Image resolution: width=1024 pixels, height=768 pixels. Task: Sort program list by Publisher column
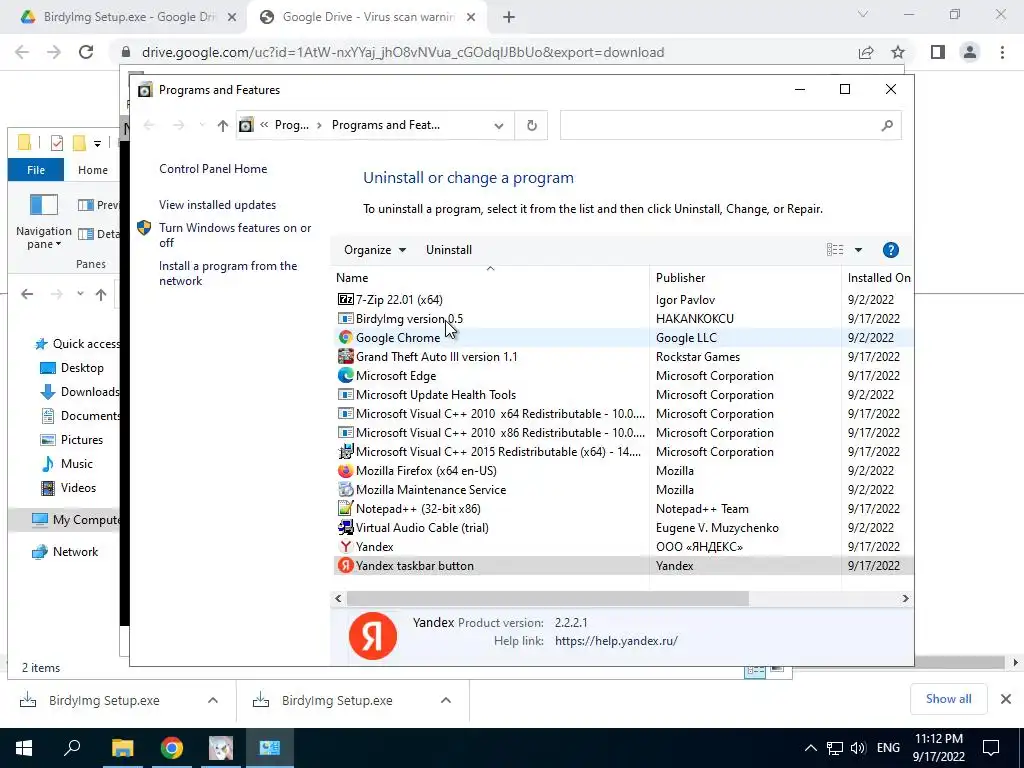(745, 278)
